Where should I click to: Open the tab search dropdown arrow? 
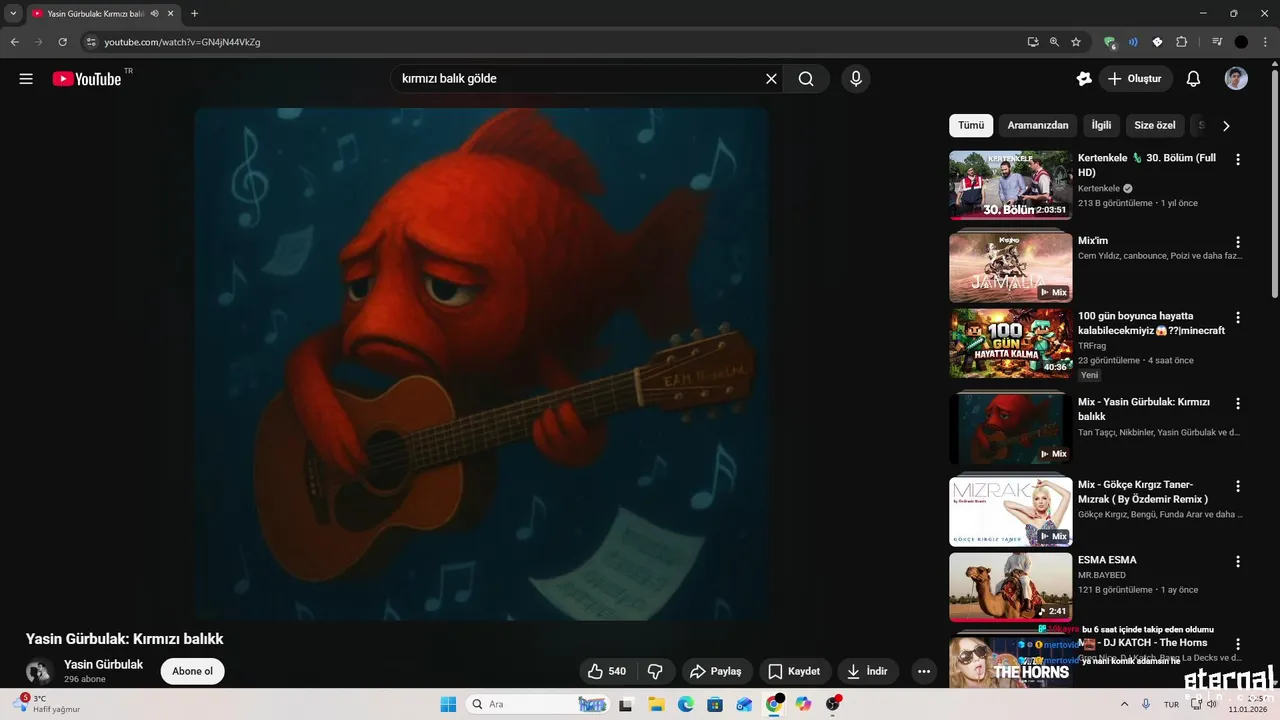point(13,13)
